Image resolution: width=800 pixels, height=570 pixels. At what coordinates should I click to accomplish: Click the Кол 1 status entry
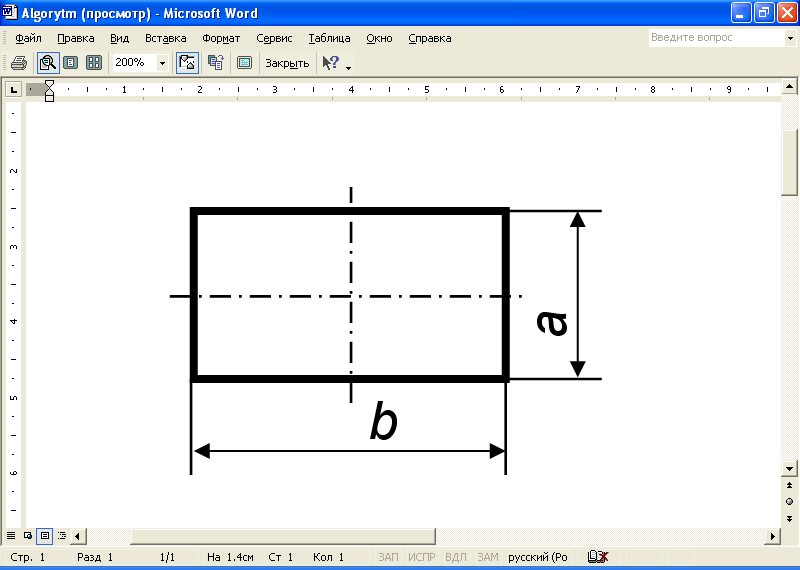[328, 557]
